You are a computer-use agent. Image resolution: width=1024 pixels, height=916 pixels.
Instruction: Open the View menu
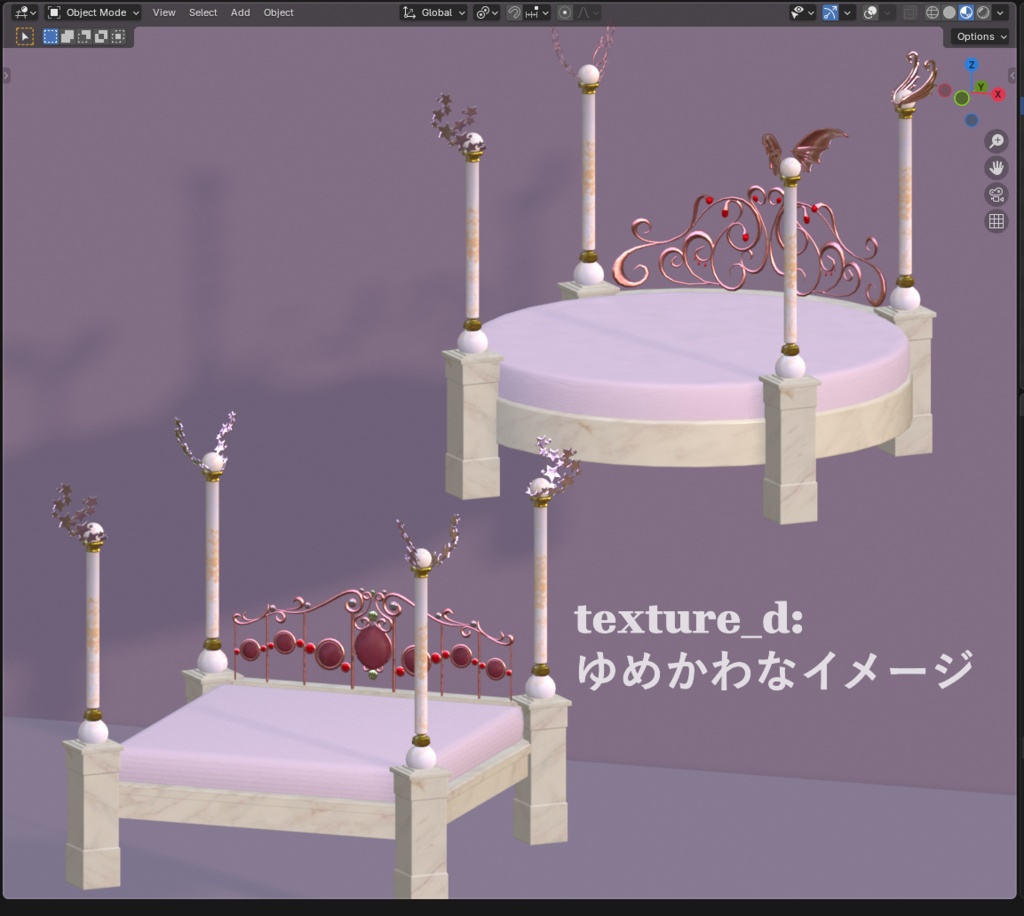click(164, 12)
